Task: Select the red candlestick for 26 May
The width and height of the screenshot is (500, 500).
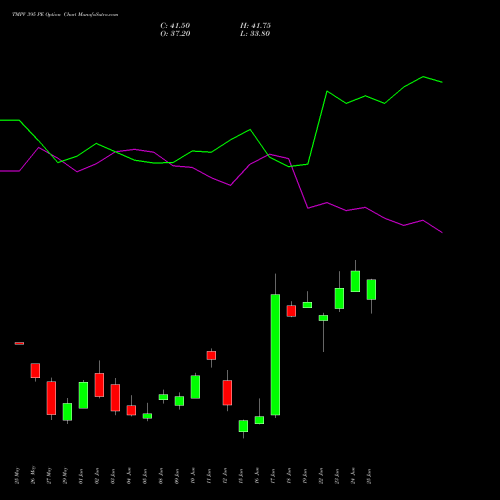Action: click(35, 370)
